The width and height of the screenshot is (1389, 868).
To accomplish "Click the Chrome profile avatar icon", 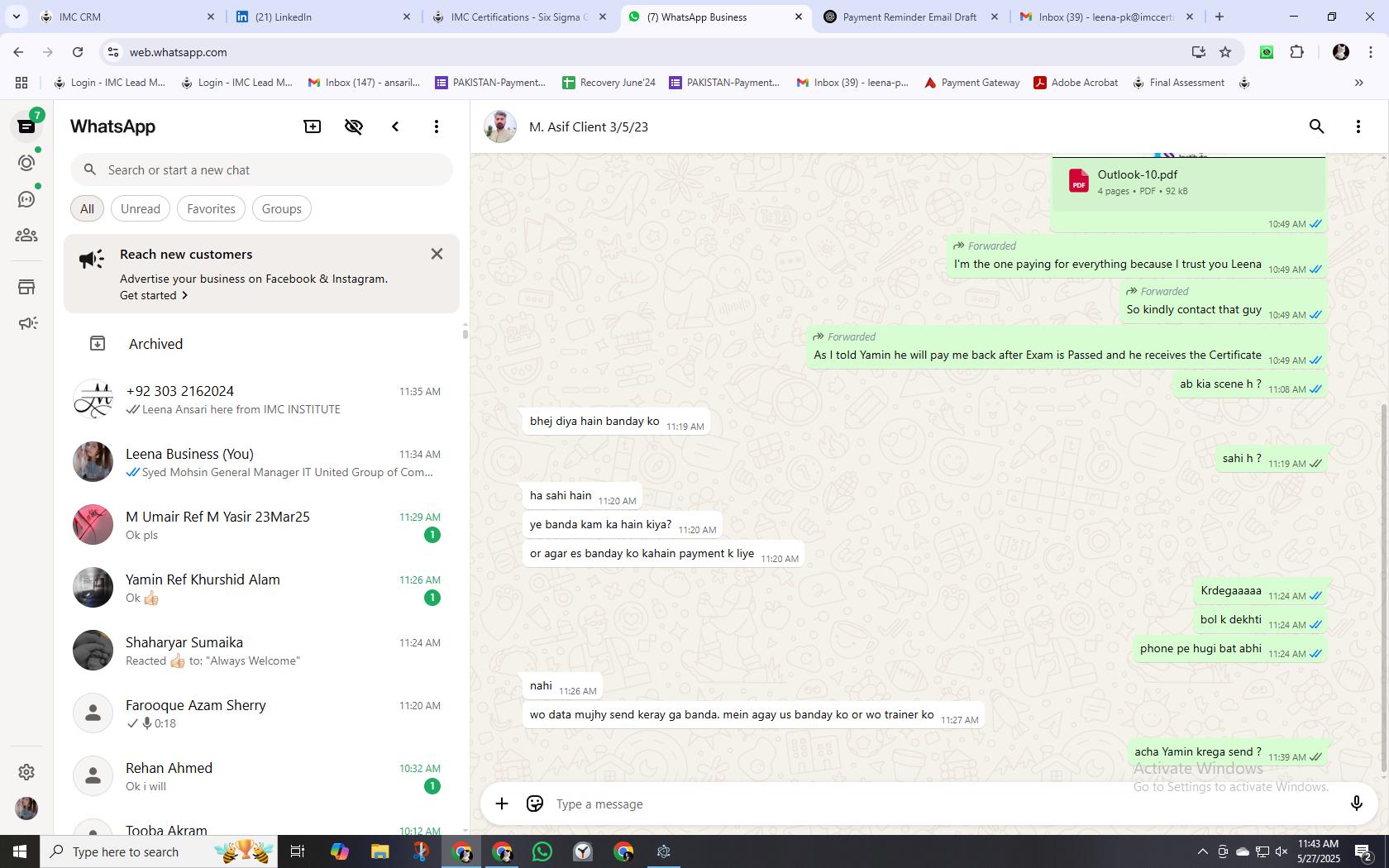I will (1341, 52).
